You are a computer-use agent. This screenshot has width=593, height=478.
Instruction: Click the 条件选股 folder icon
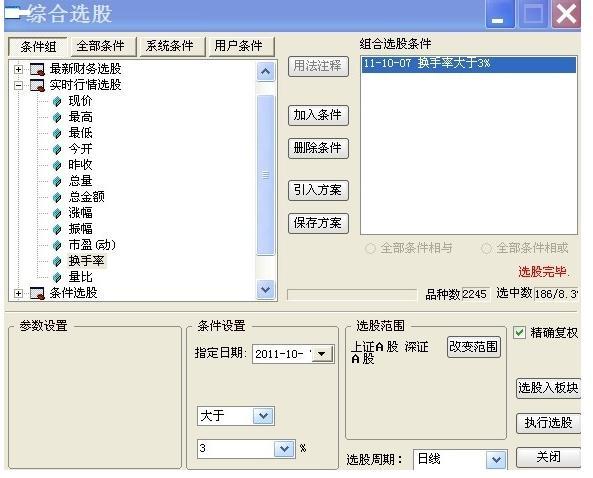tap(37, 293)
